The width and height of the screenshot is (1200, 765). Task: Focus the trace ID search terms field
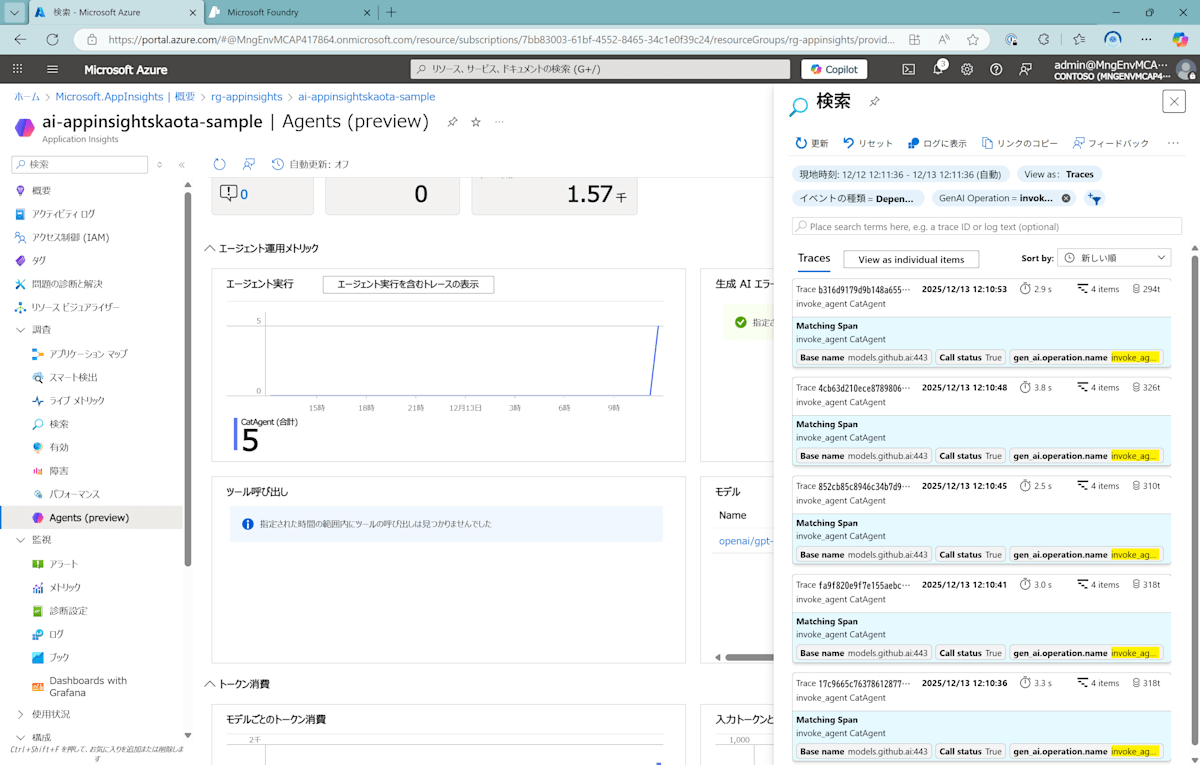click(x=987, y=227)
